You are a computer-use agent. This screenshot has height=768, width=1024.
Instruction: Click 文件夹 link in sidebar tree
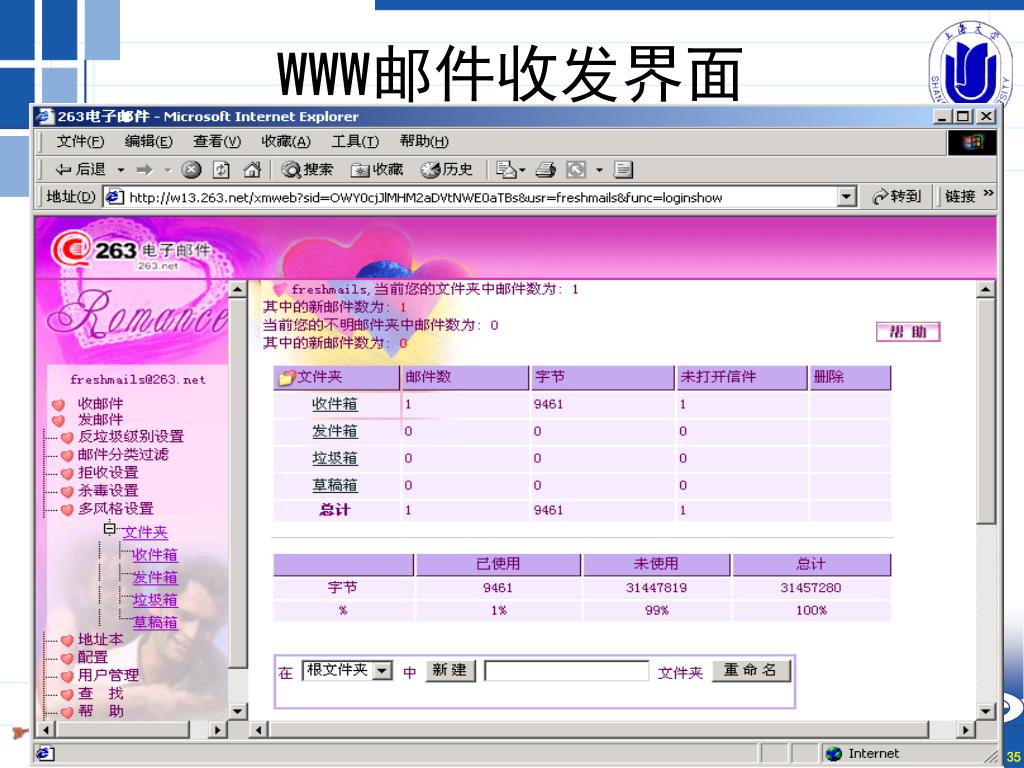[145, 532]
